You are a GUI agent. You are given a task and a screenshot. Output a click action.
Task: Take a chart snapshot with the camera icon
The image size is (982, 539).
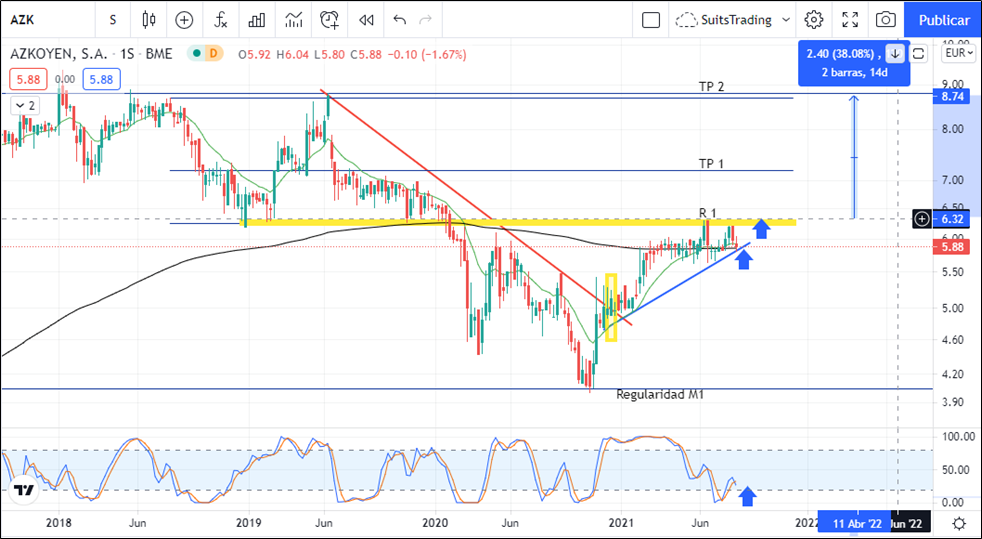tap(885, 19)
